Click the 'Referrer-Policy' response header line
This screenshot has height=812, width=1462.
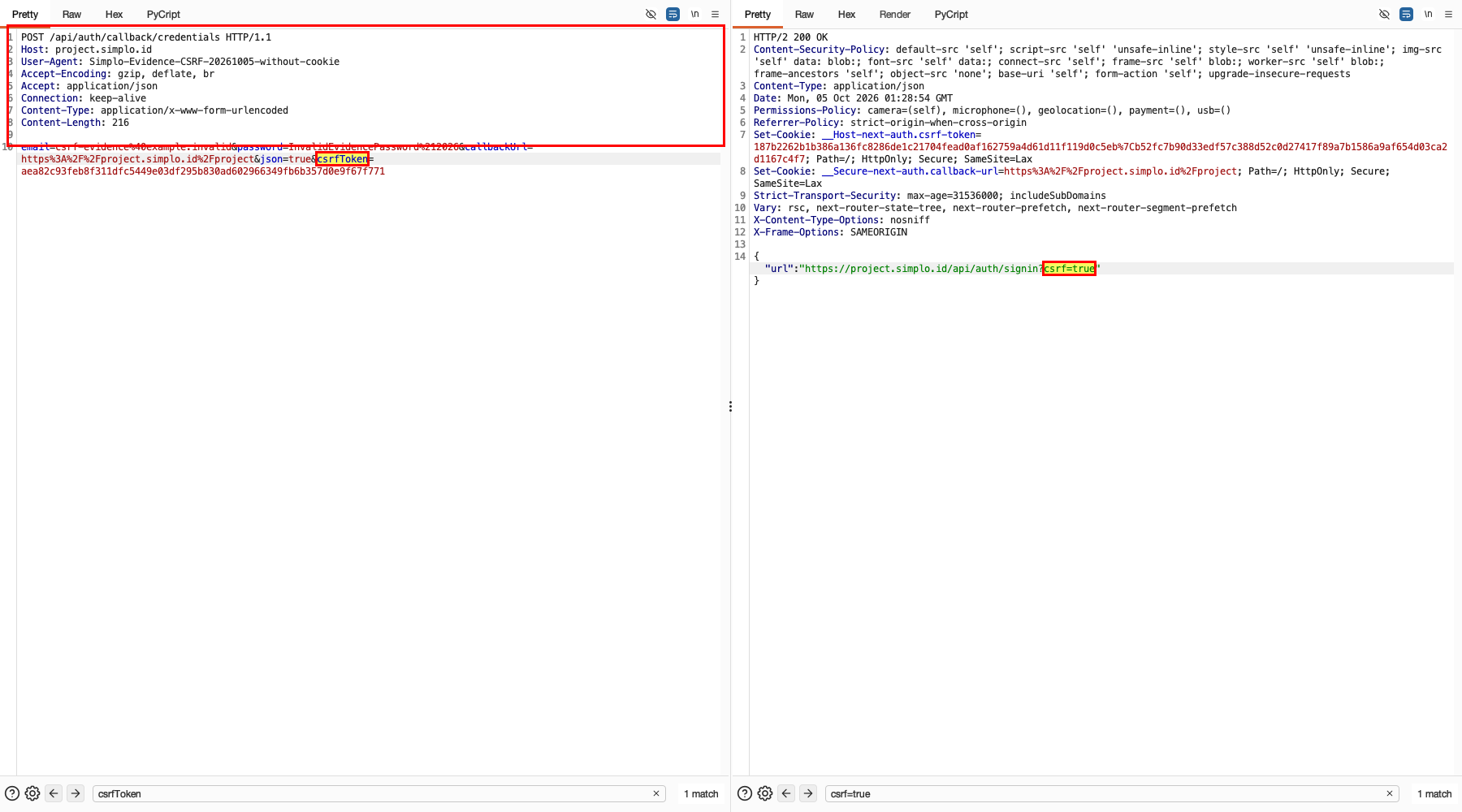click(x=890, y=123)
